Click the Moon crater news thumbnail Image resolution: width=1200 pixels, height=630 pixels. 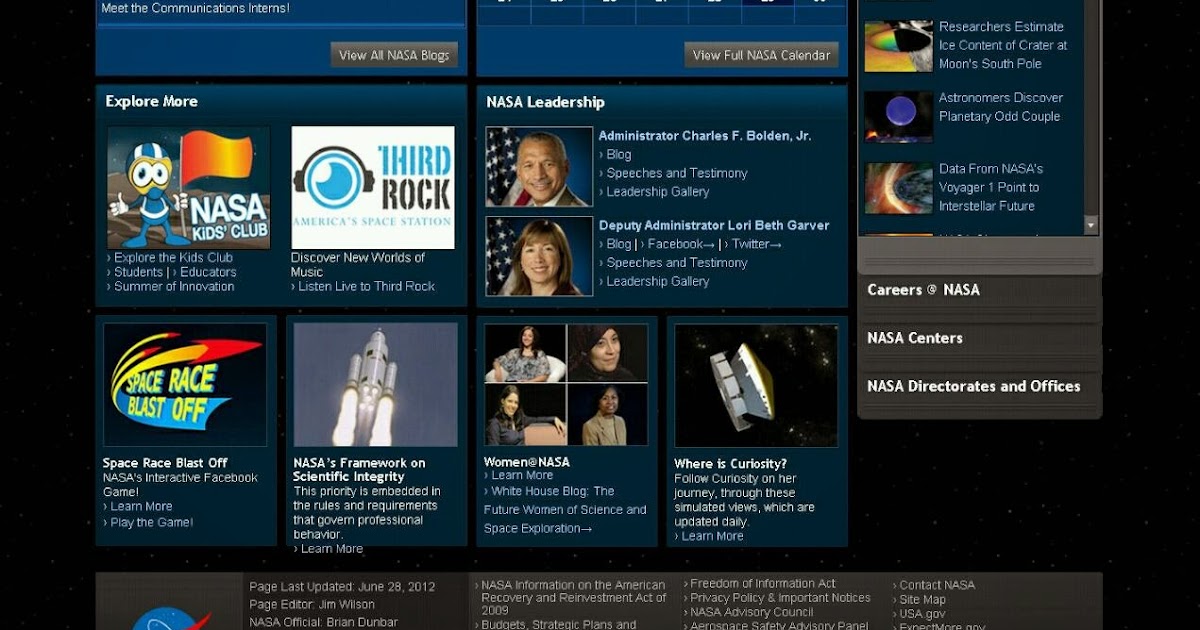[x=898, y=46]
